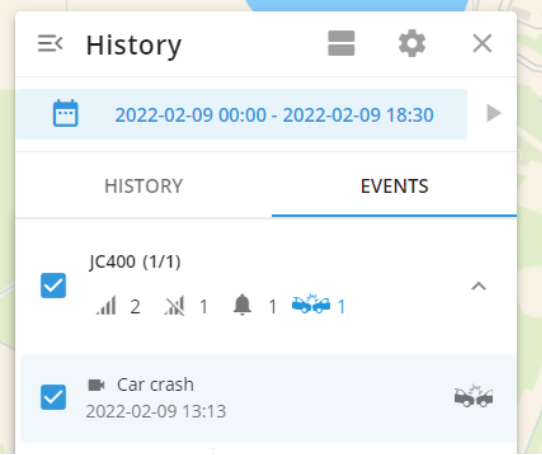Play the history route playback
Image resolution: width=542 pixels, height=455 pixels.
point(494,113)
